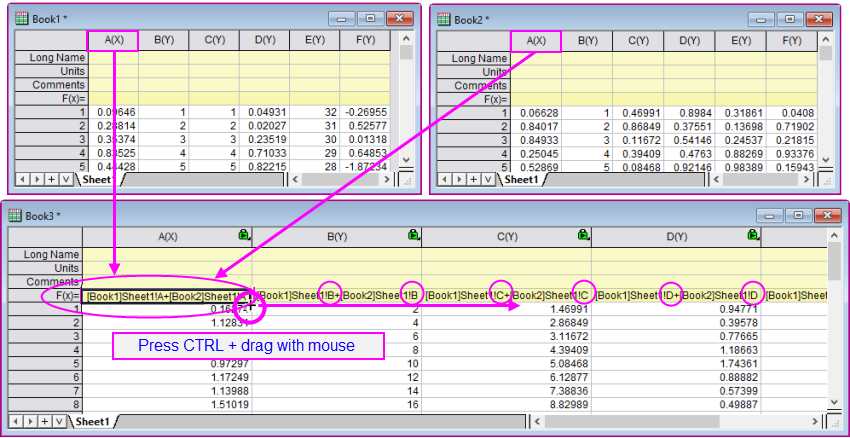850x438 pixels.
Task: Click the lock icon on Book3 column D(Y)
Action: [752, 234]
